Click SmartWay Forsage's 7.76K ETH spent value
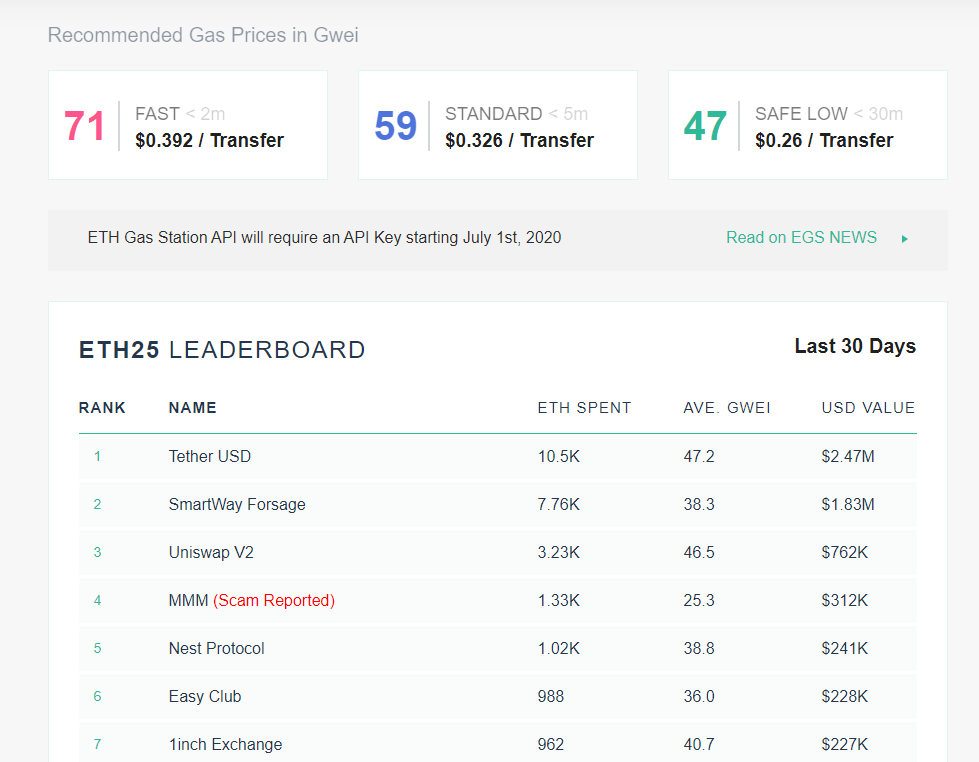The width and height of the screenshot is (979, 762). pos(559,505)
